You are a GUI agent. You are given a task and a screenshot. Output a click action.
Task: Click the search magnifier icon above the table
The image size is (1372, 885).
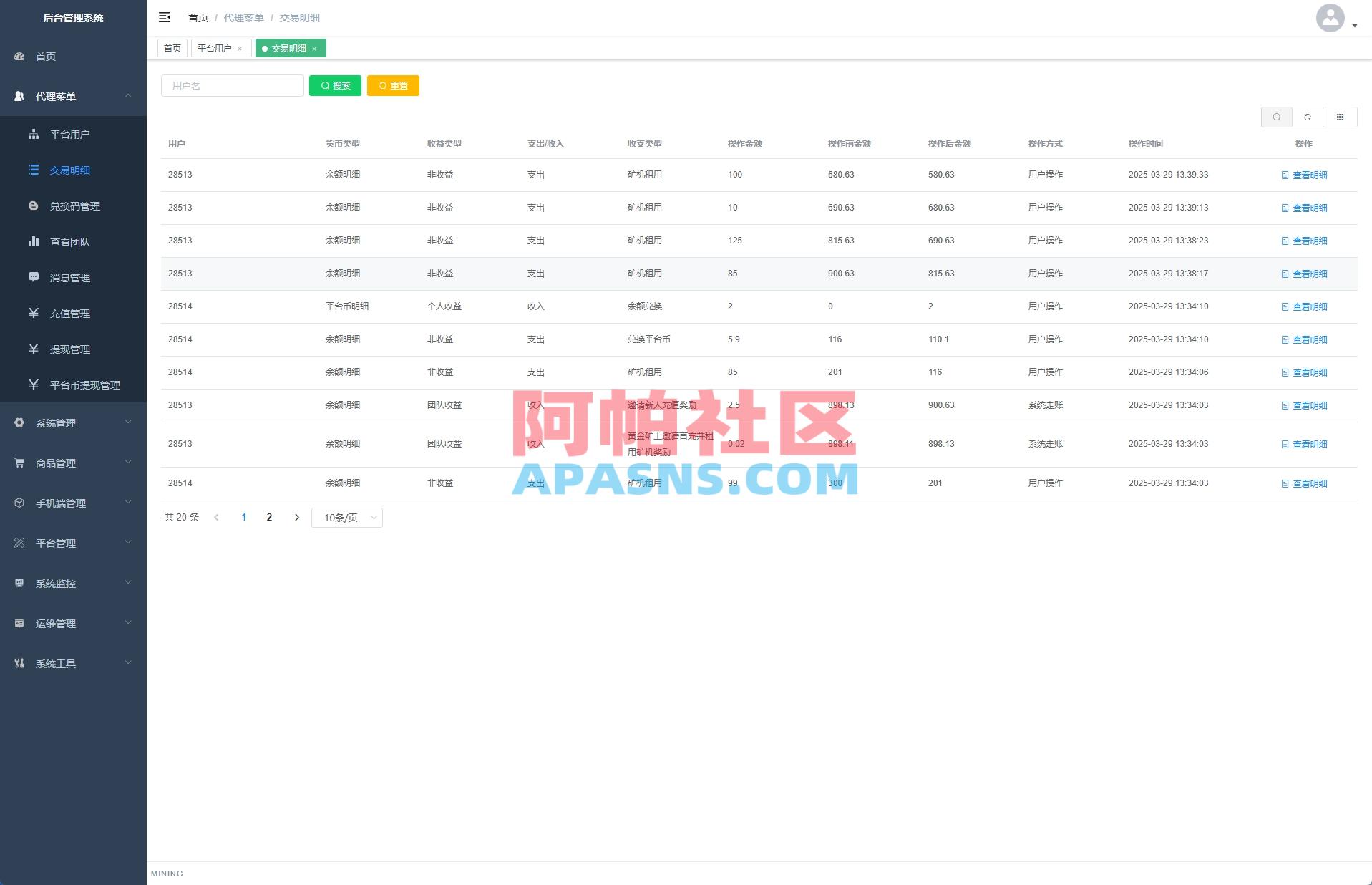[1276, 117]
